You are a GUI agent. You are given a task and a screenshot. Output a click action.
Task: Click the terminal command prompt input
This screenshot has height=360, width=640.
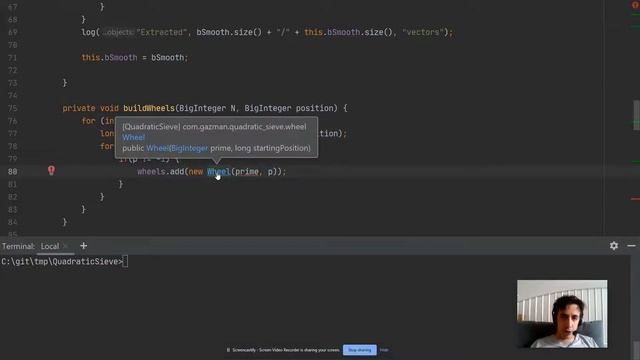click(125, 262)
